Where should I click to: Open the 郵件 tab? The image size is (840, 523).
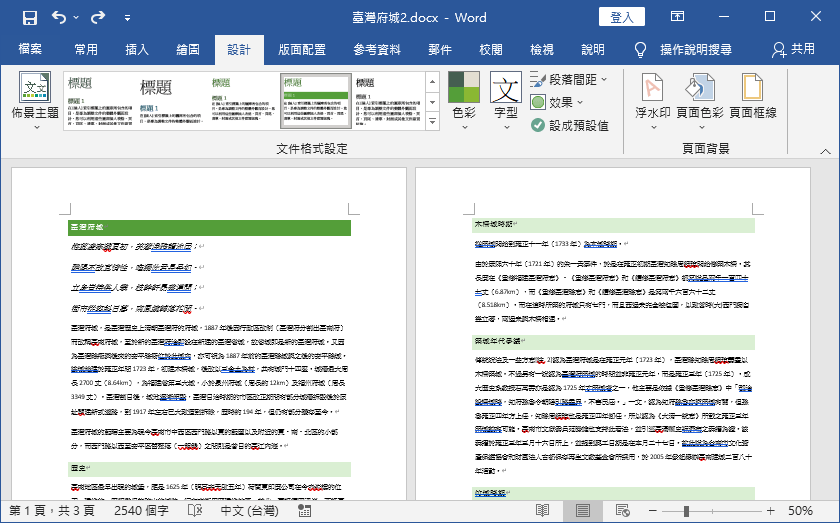(x=440, y=49)
